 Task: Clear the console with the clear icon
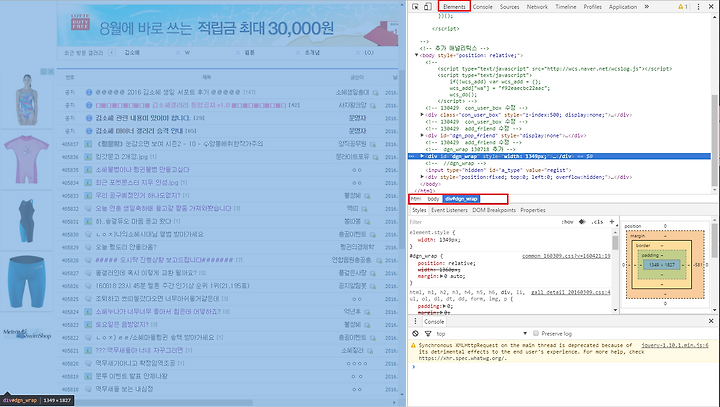click(415, 334)
